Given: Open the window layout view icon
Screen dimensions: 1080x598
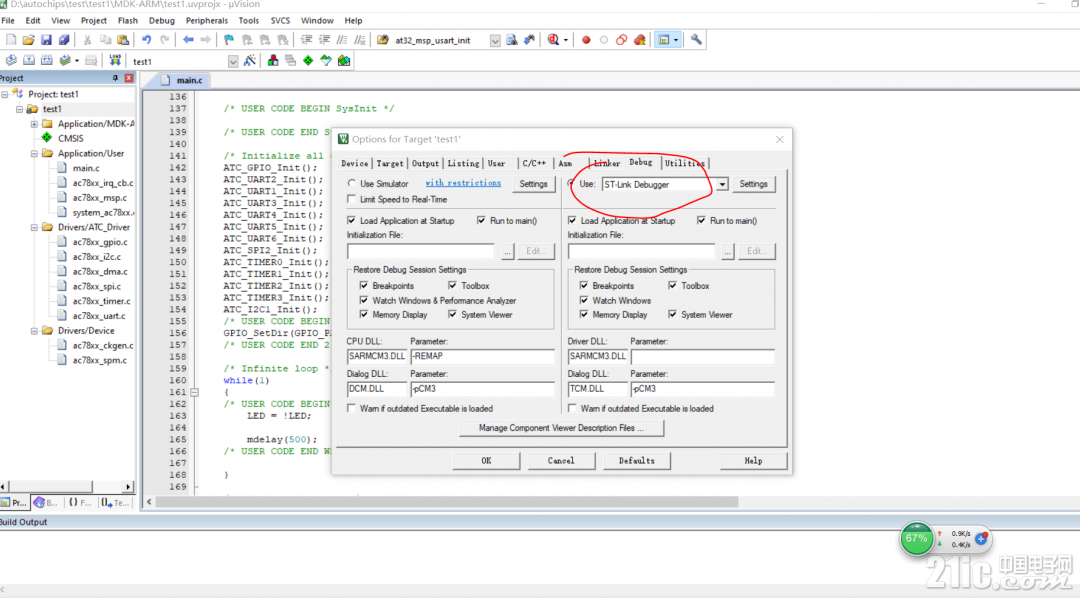Looking at the screenshot, I should (663, 40).
